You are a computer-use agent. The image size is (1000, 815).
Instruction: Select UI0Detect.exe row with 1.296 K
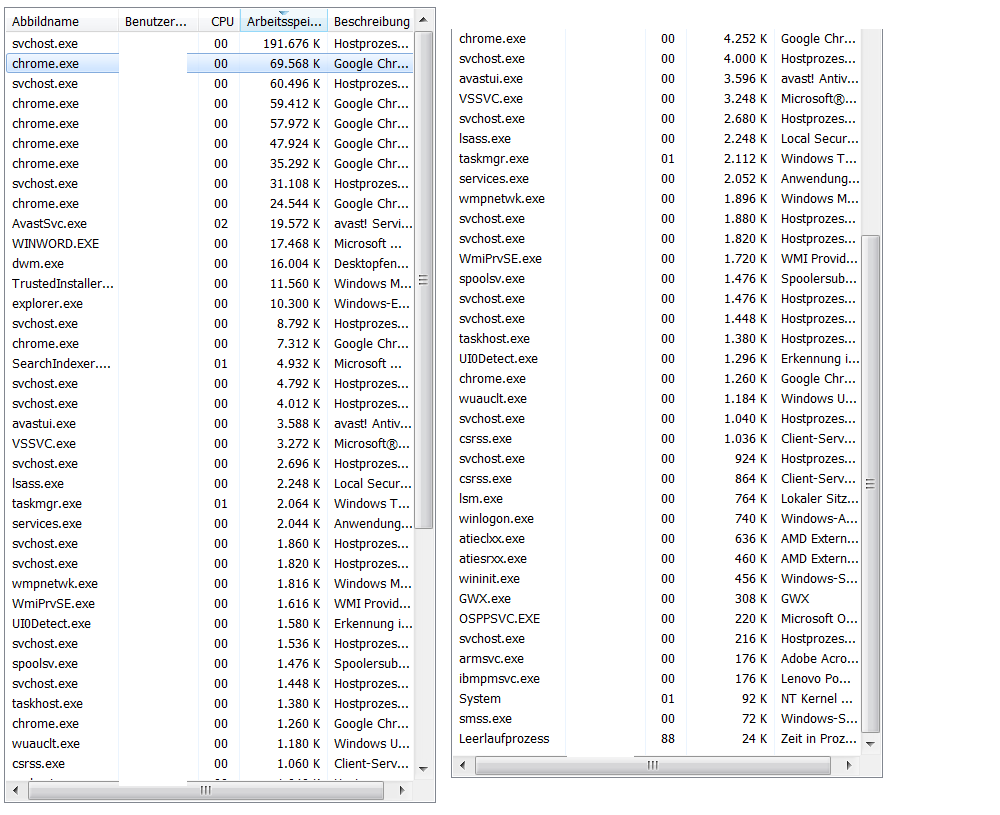click(x=657, y=358)
